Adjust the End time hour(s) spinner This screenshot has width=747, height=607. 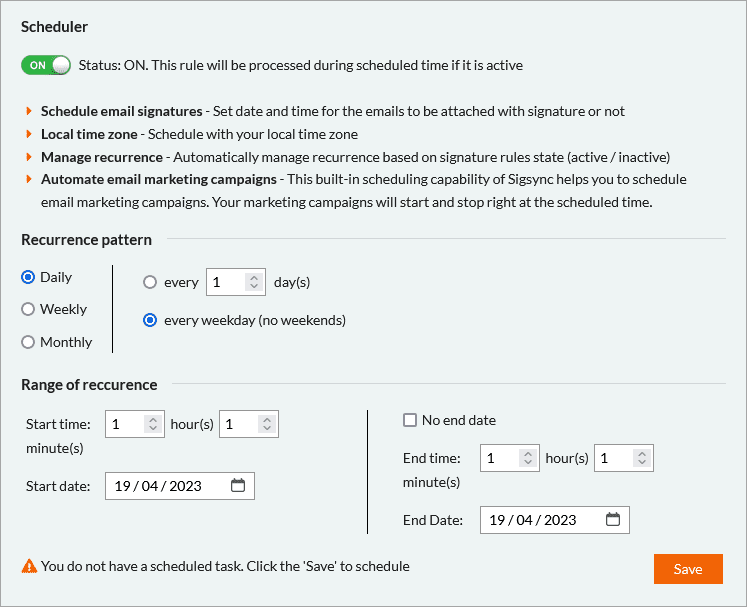[x=528, y=458]
